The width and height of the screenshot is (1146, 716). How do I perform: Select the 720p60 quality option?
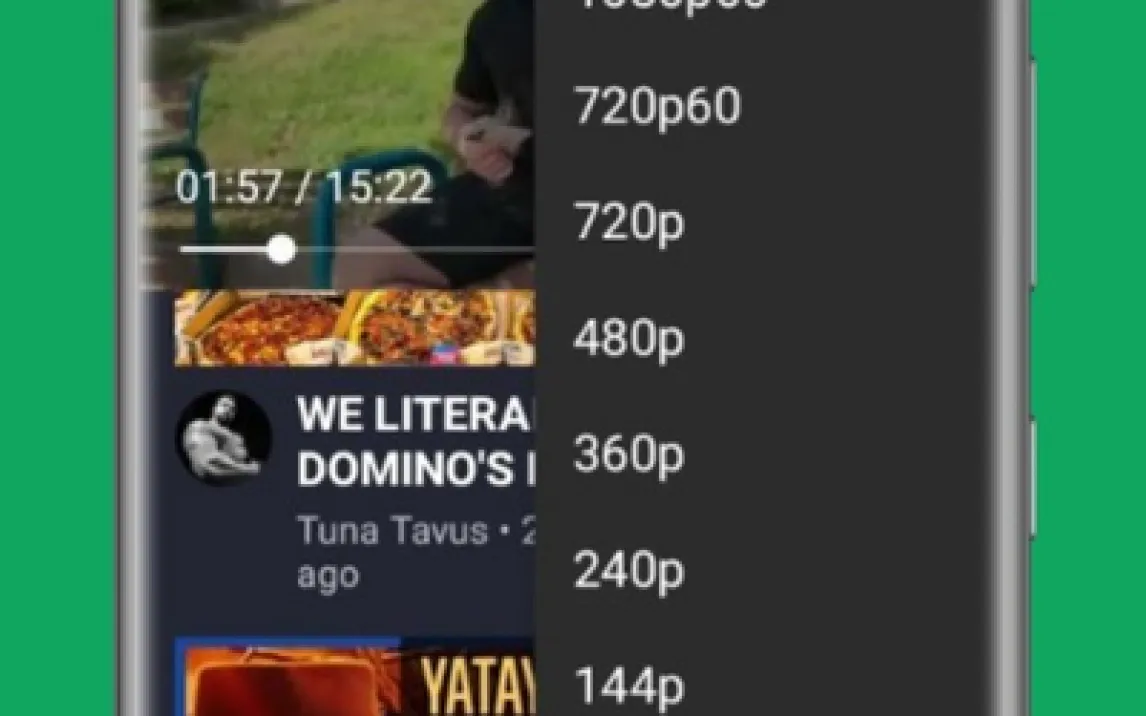tap(760, 107)
